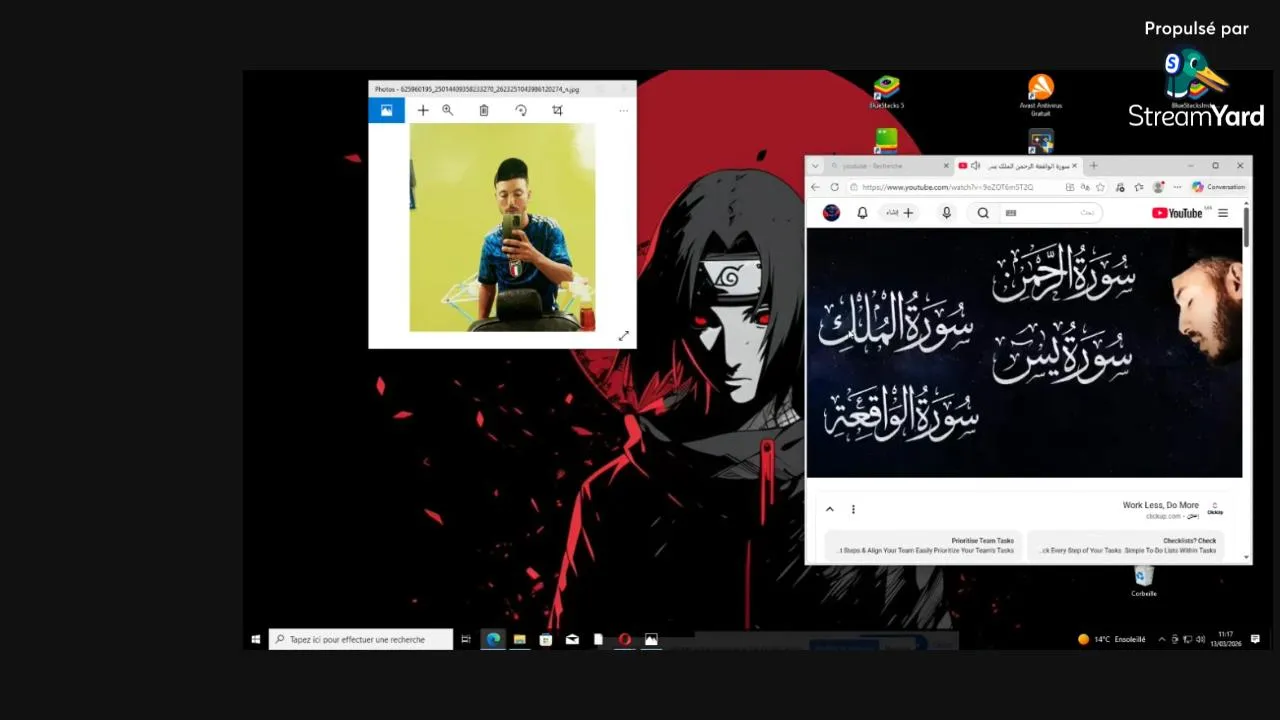The width and height of the screenshot is (1280, 720).
Task: Open YouTube notifications bell
Action: (862, 213)
